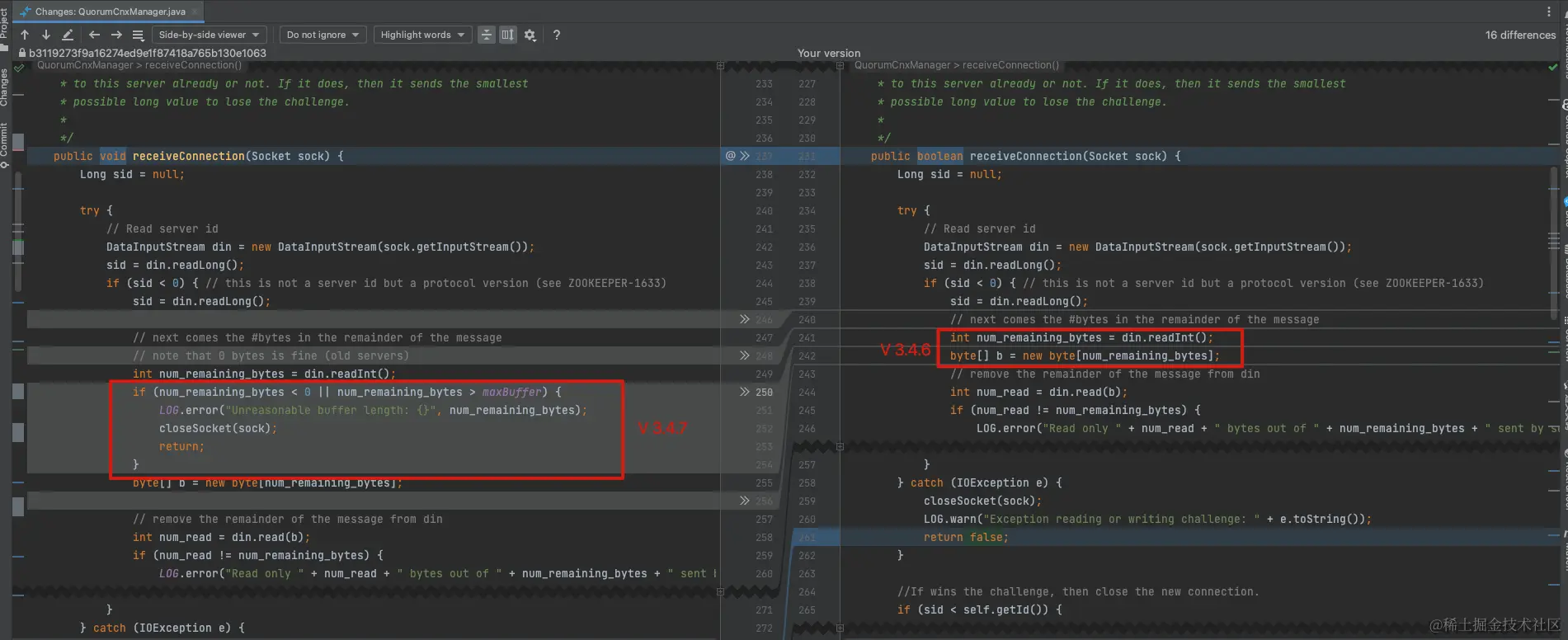Jump to next difference arrow
Screen dimensions: 1568x640
pyautogui.click(x=46, y=35)
